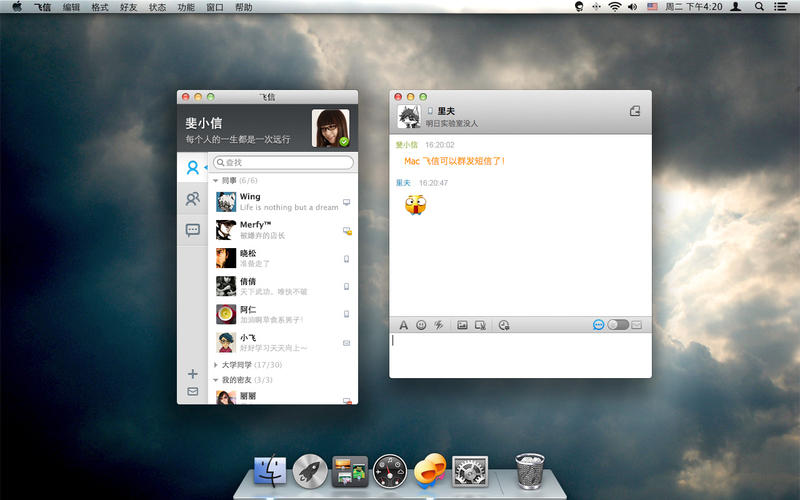
Task: Click the nudge lightning icon
Action: [x=438, y=325]
